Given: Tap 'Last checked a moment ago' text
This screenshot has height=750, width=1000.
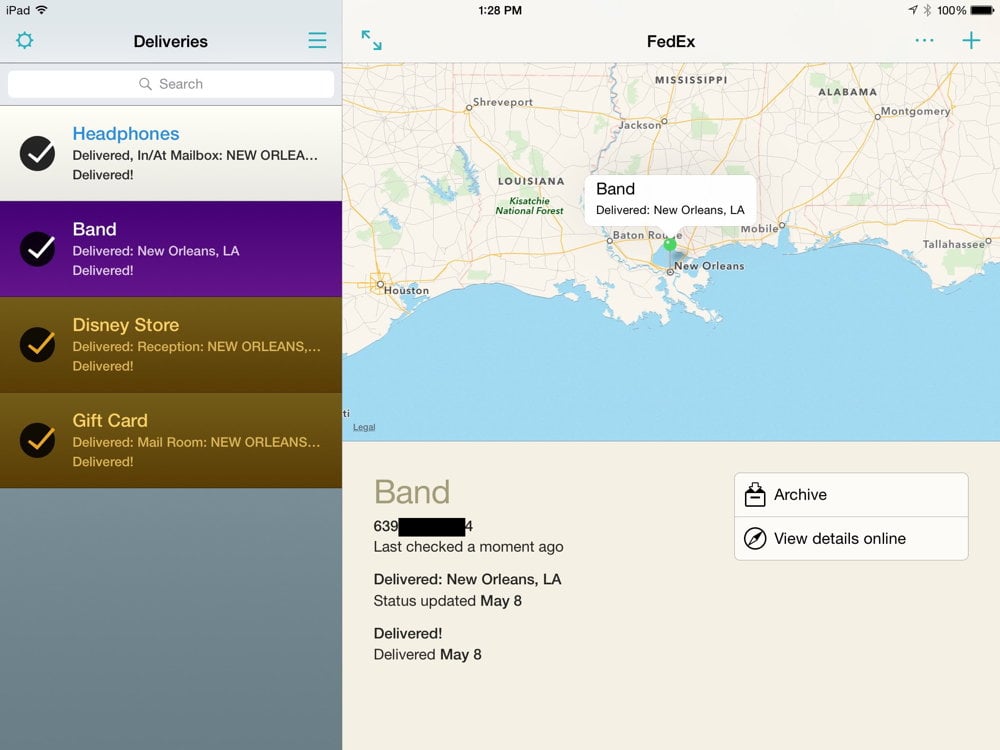Looking at the screenshot, I should click(x=468, y=547).
